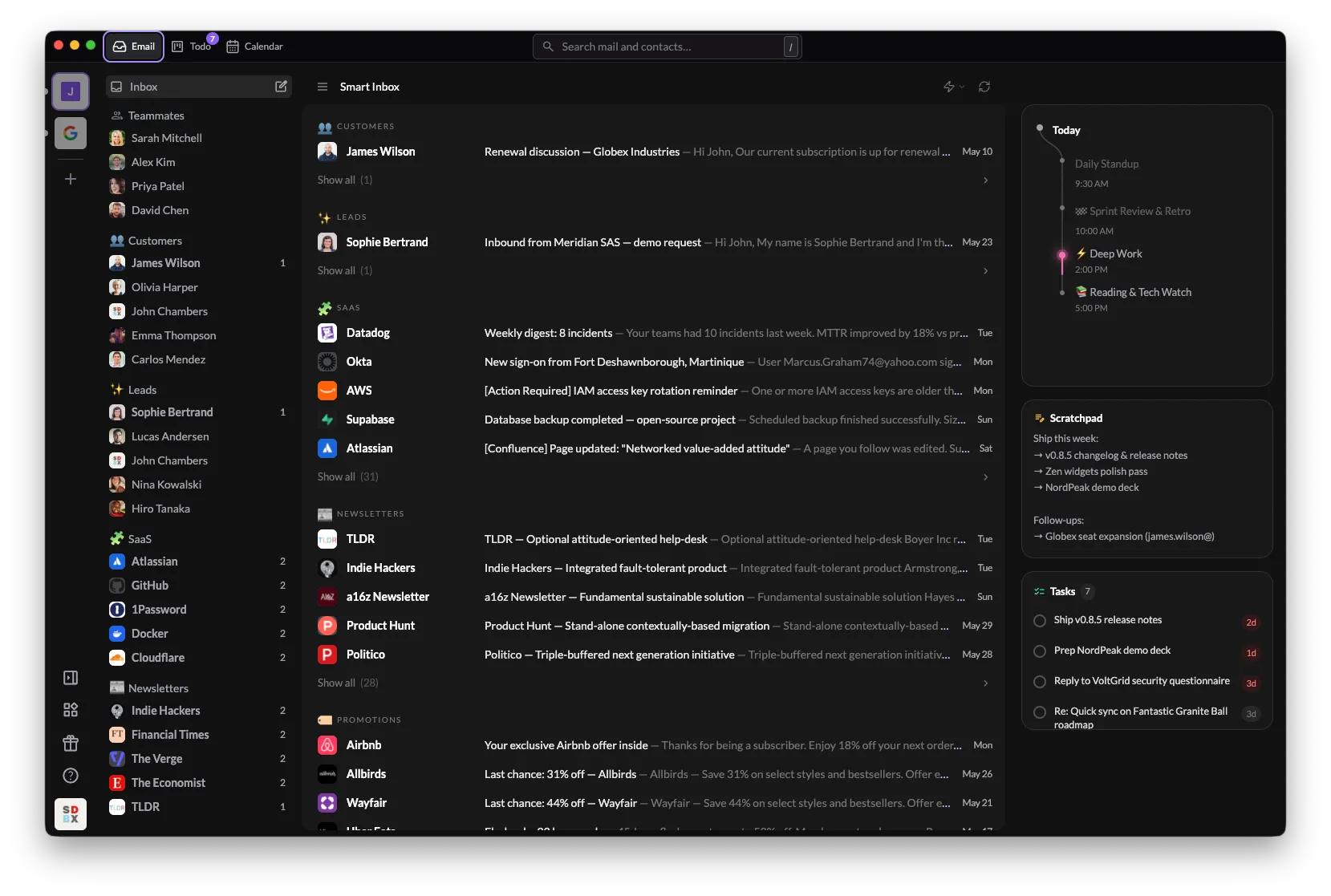The height and width of the screenshot is (896, 1331).
Task: Select James Wilson in Customers sidebar
Action: click(x=199, y=263)
